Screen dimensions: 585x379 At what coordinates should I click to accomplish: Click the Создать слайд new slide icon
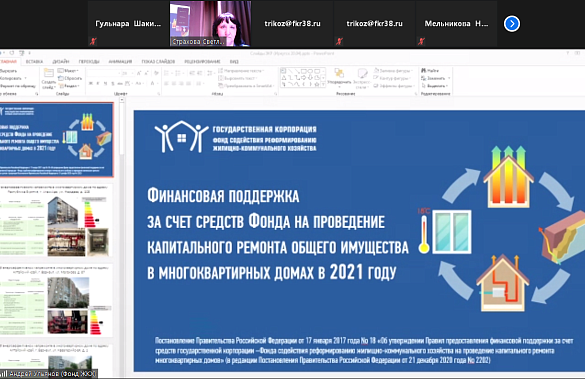tap(49, 73)
